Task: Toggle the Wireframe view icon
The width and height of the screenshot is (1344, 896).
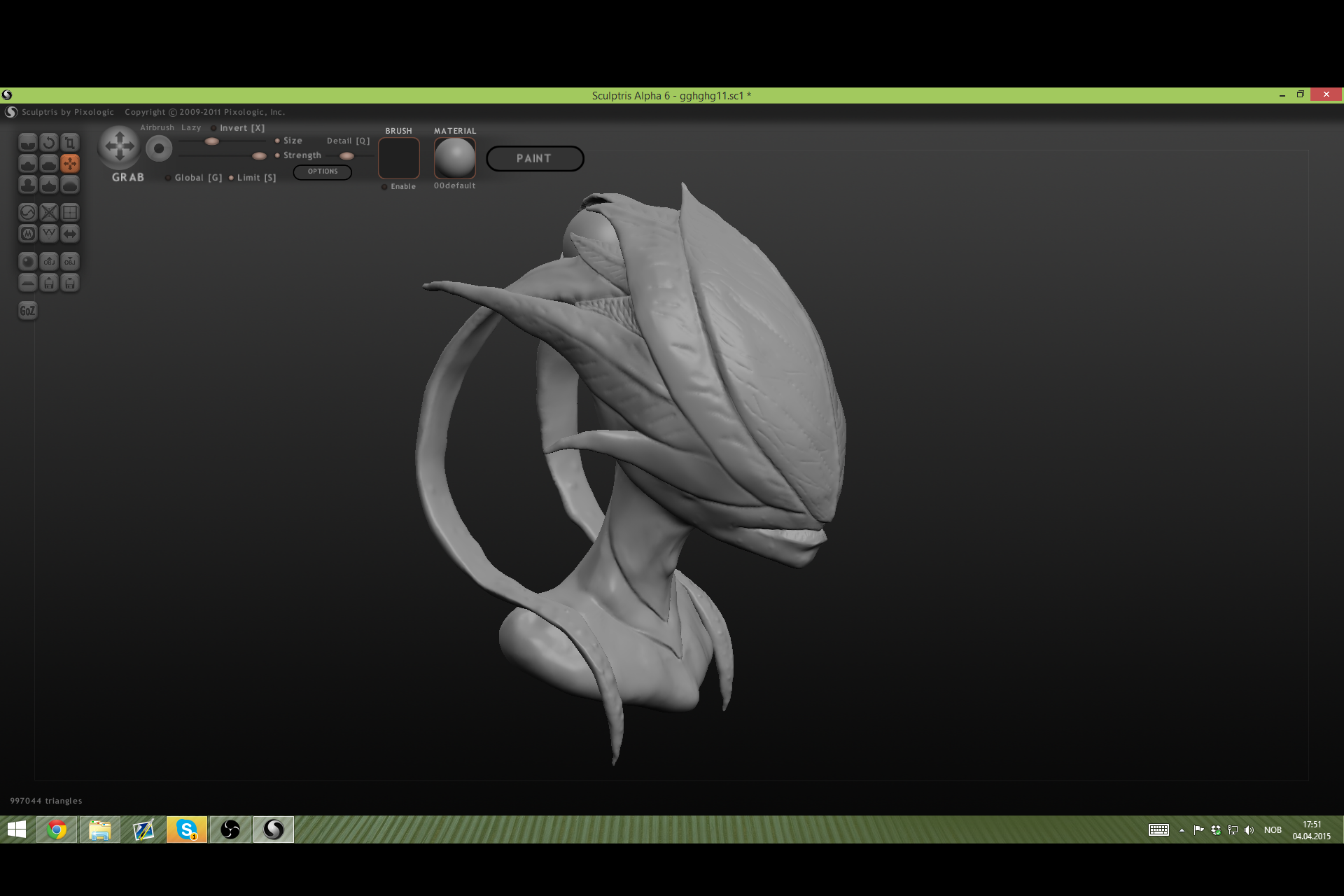Action: click(x=49, y=234)
